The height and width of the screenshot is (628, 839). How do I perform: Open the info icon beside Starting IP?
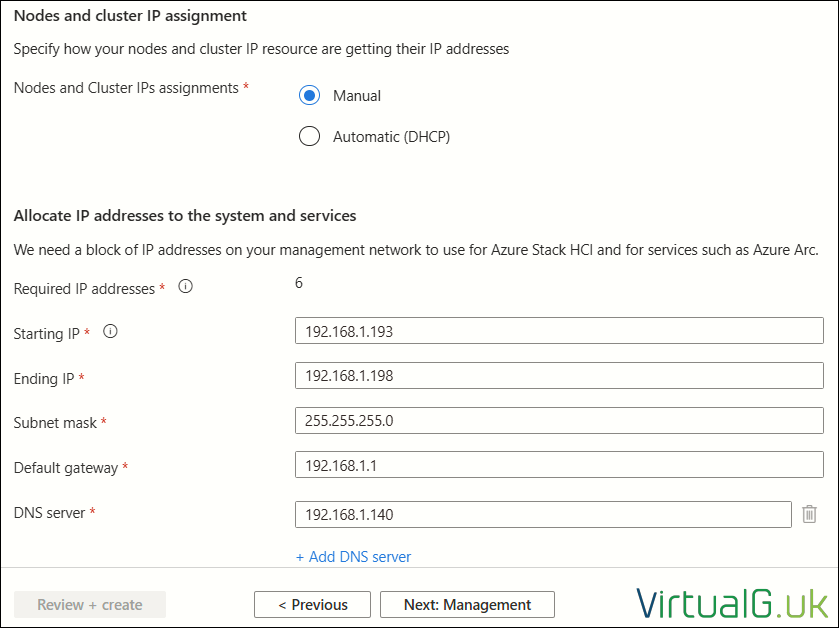(x=110, y=332)
